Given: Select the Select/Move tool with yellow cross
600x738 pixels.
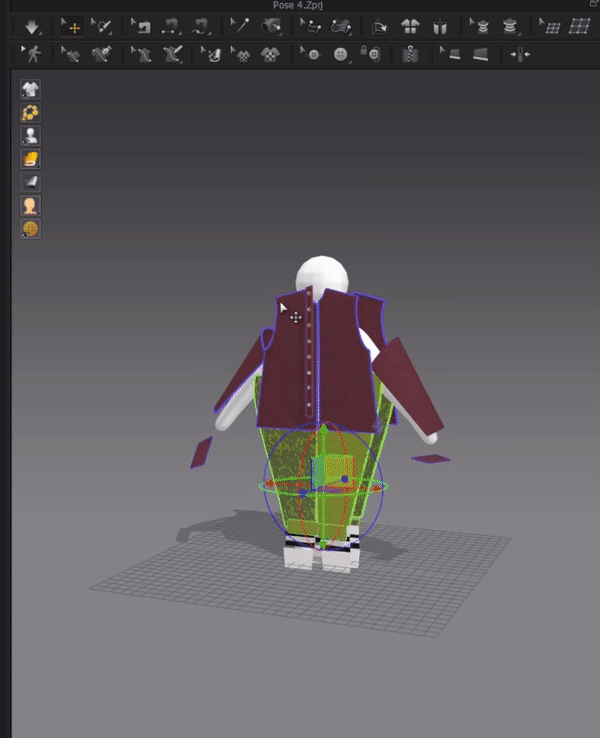Looking at the screenshot, I should click(71, 26).
